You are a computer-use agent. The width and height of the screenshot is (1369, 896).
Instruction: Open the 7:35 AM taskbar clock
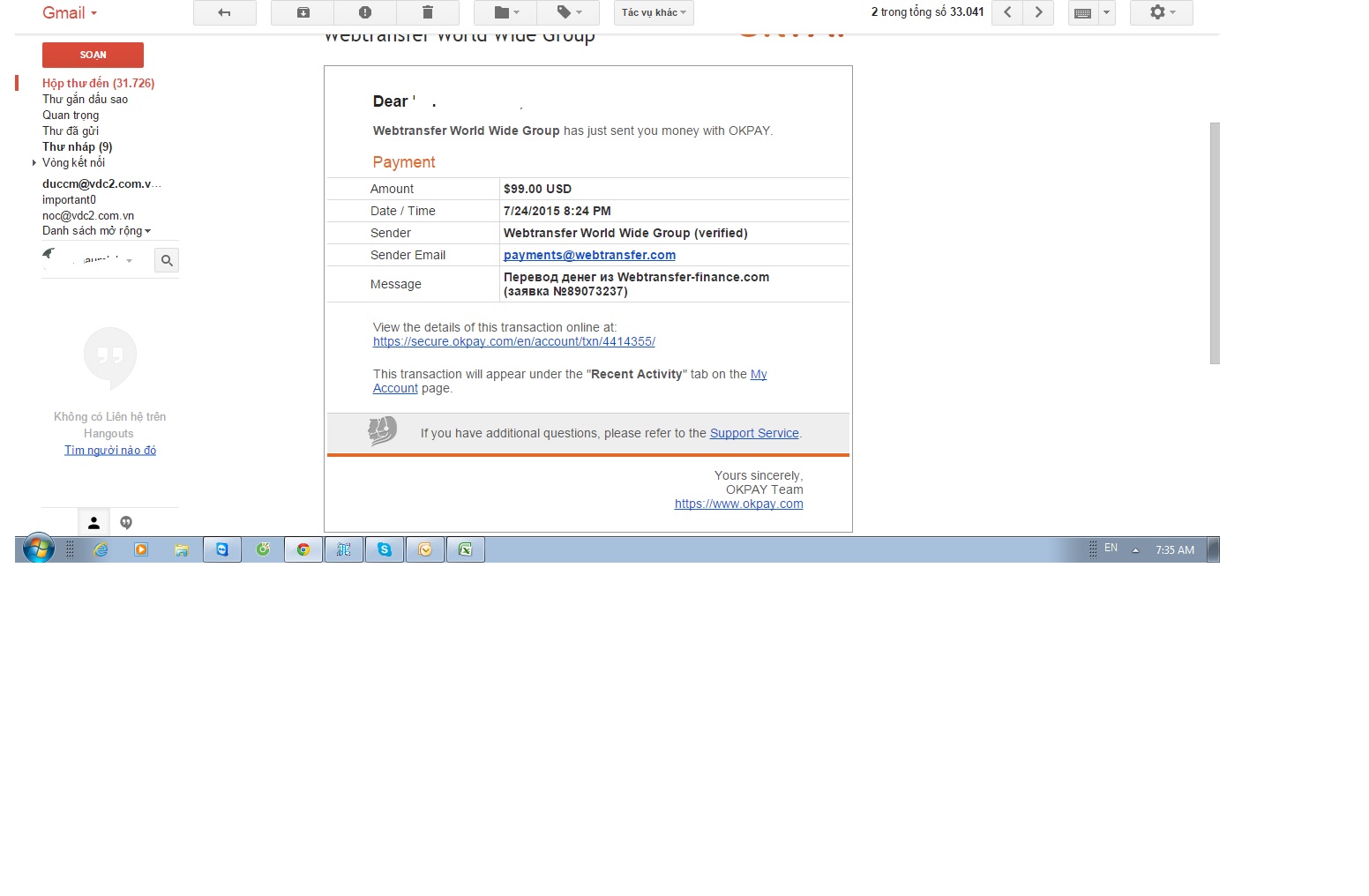[x=1175, y=549]
